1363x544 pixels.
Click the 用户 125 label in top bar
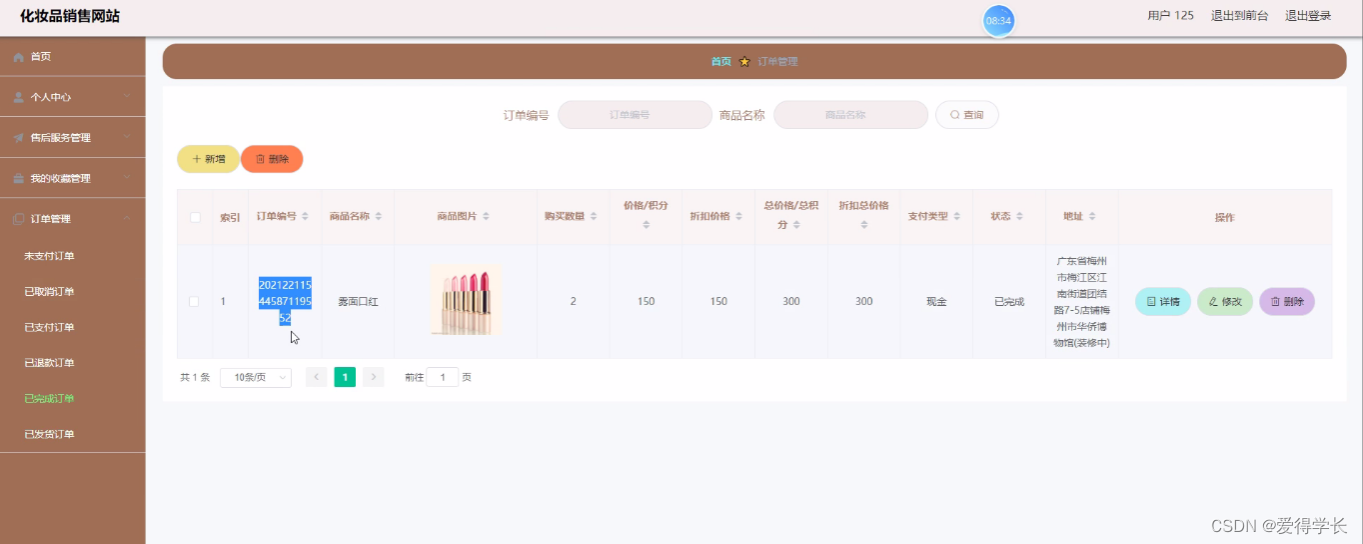pyautogui.click(x=1170, y=16)
